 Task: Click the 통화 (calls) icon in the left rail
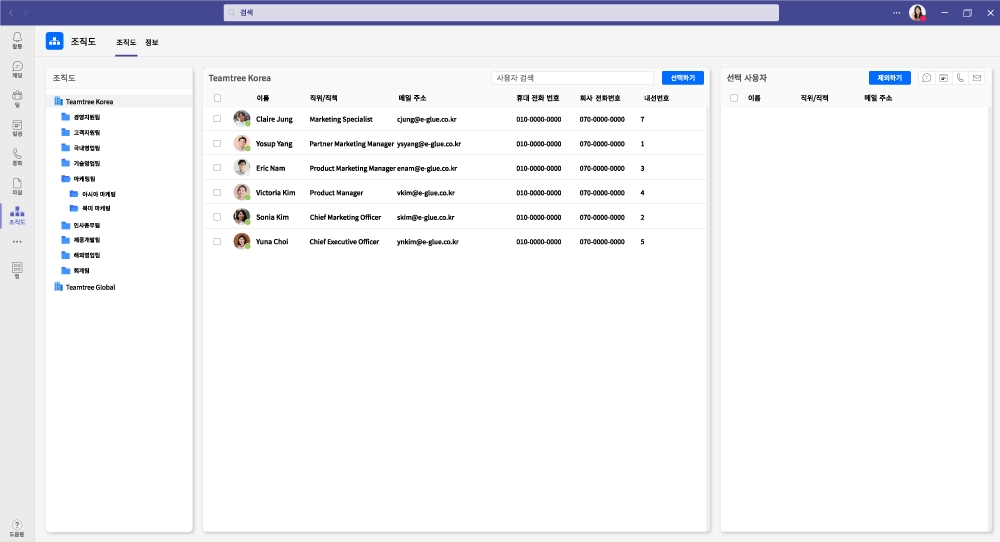pos(17,156)
